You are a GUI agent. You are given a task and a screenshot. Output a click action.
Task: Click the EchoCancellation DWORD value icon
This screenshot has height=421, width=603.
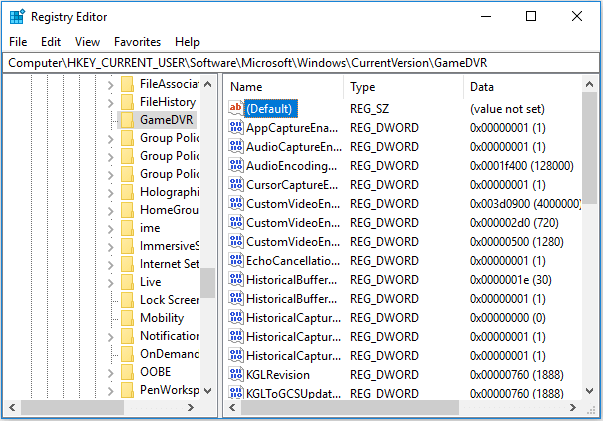pyautogui.click(x=236, y=260)
